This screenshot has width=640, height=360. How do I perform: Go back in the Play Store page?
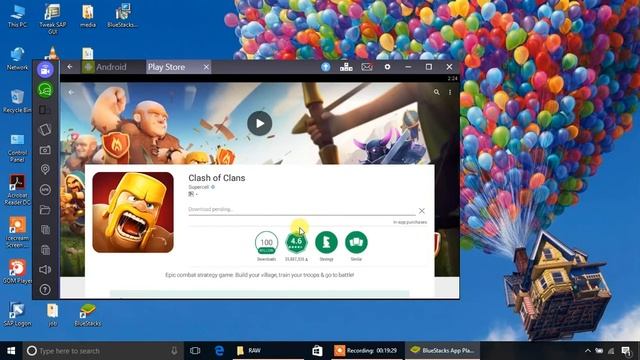click(71, 93)
